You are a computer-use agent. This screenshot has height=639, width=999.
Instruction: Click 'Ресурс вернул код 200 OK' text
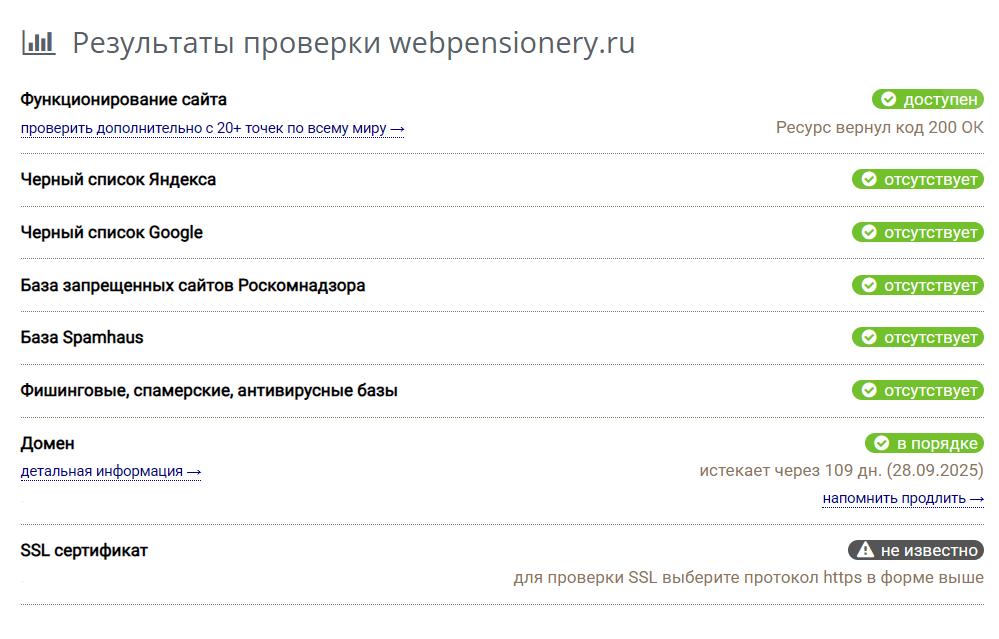pos(879,127)
